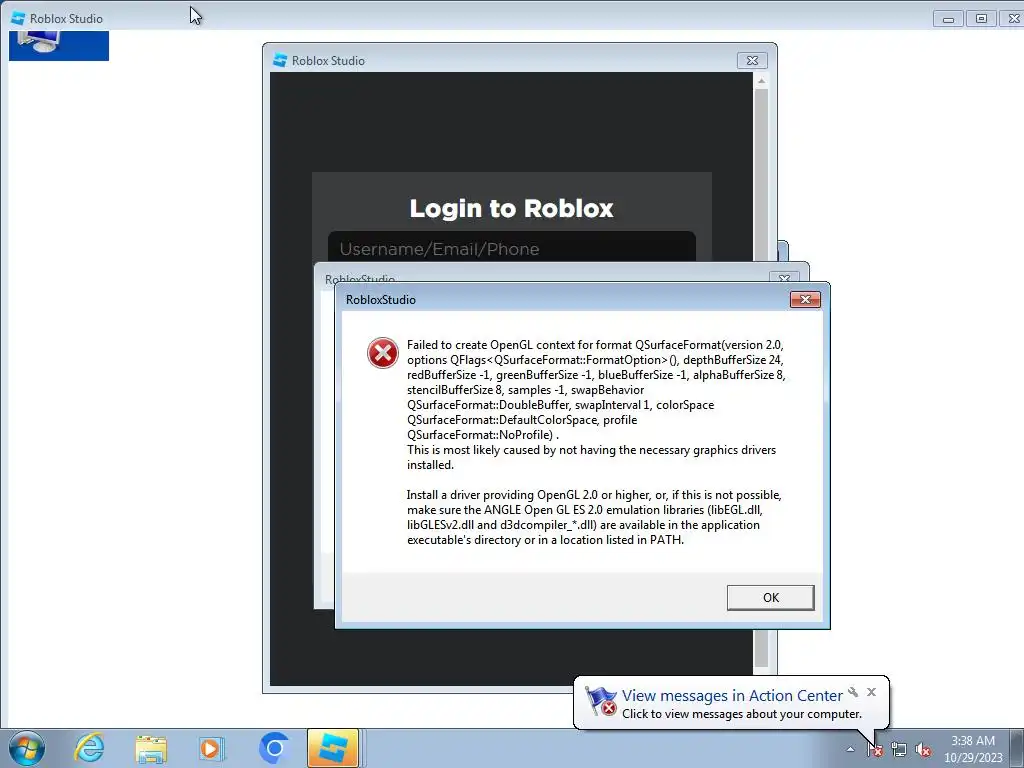The image size is (1024, 768).
Task: Click the scroll up arrow in login window
Action: 761,81
